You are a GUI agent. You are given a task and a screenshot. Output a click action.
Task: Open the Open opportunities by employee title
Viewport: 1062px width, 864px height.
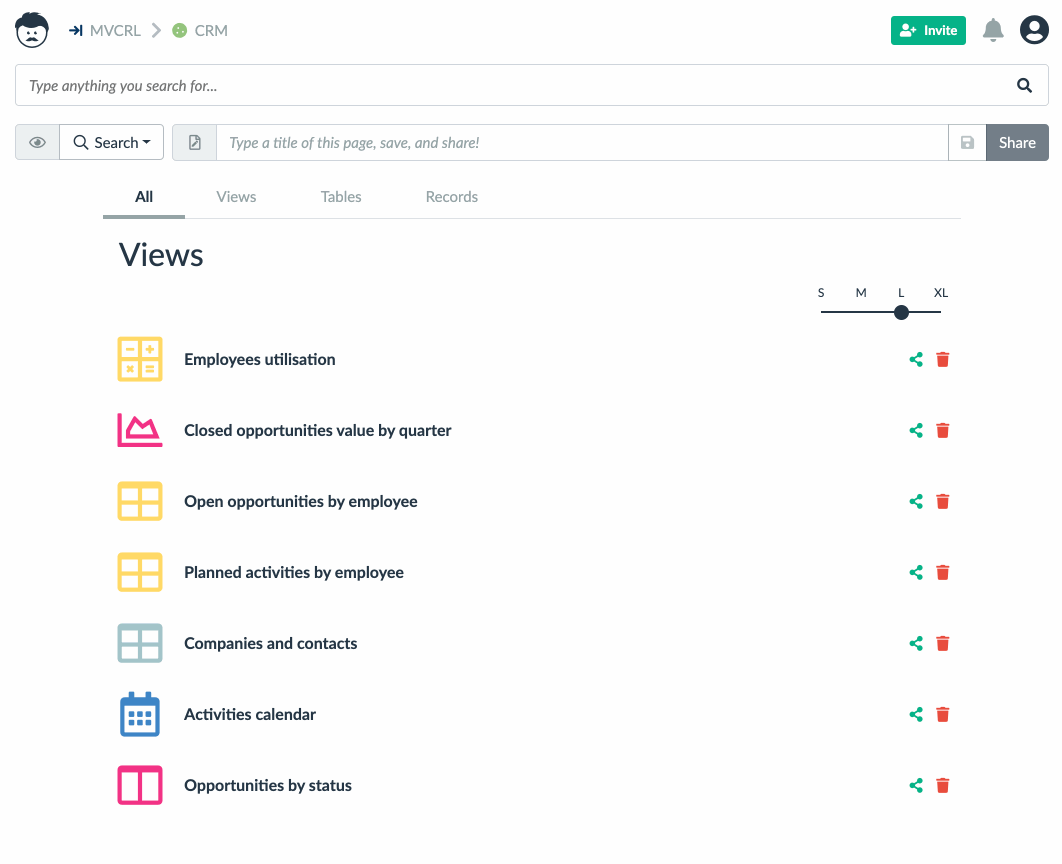pos(301,502)
